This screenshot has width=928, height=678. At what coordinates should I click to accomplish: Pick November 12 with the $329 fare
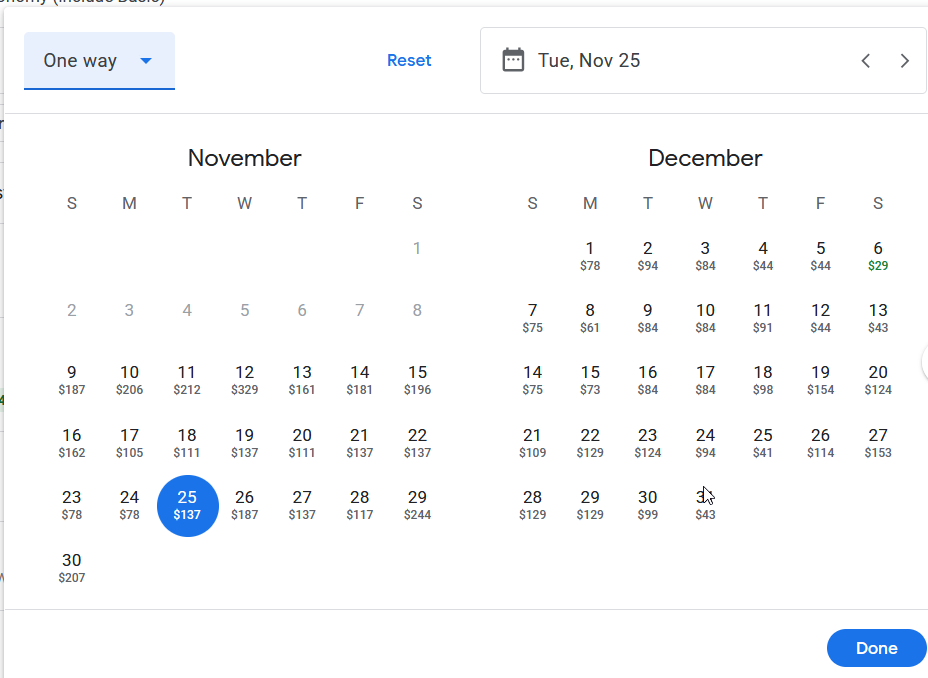coord(245,380)
